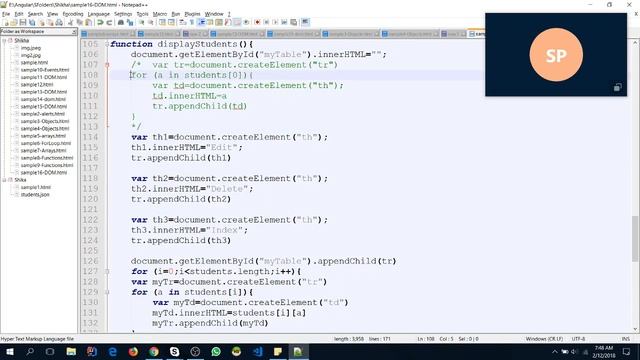Collapse the first Shikha root folder
This screenshot has width=640, height=360.
[x=4, y=40]
